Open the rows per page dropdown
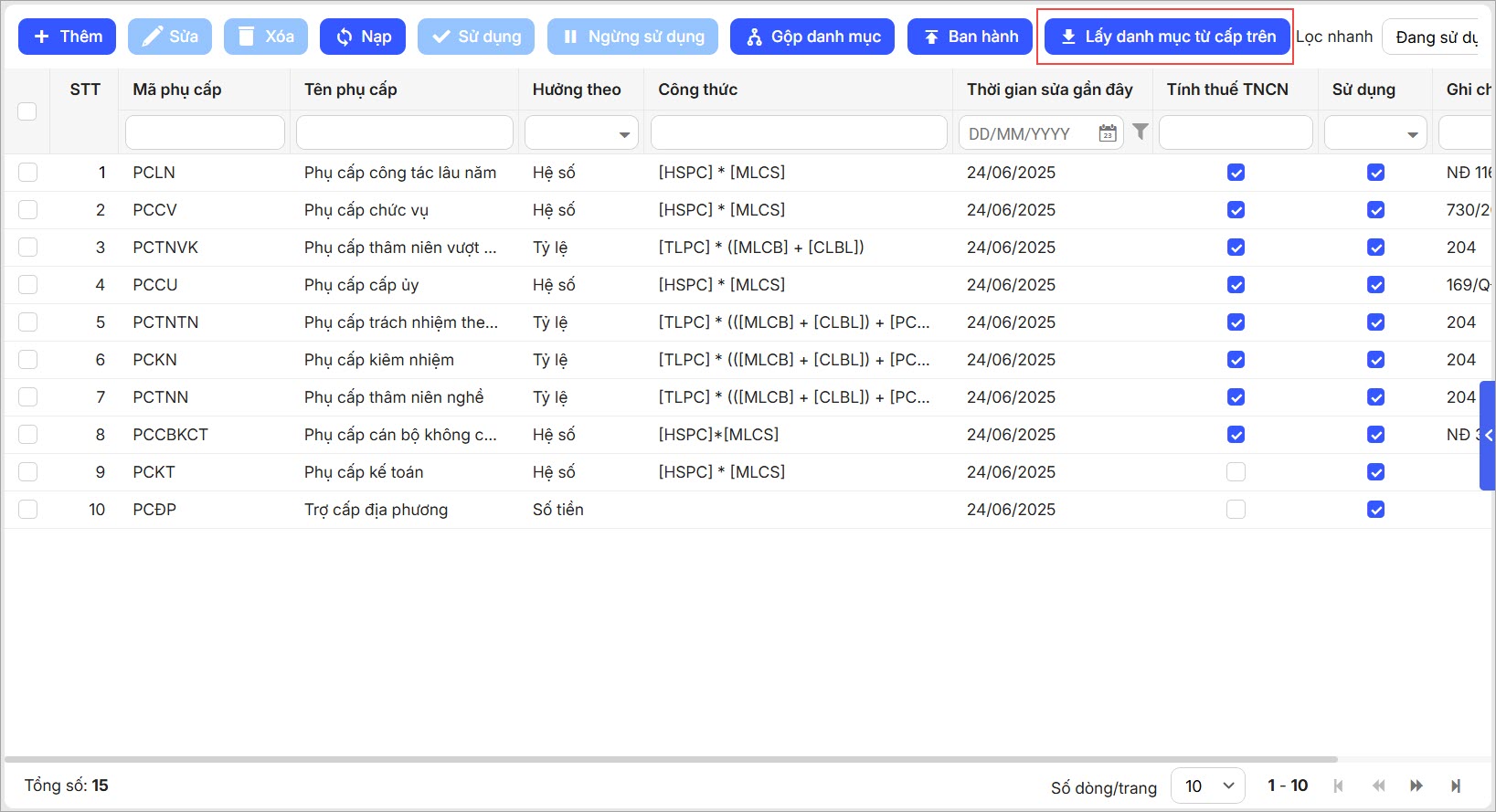This screenshot has height=812, width=1496. pos(1208,786)
